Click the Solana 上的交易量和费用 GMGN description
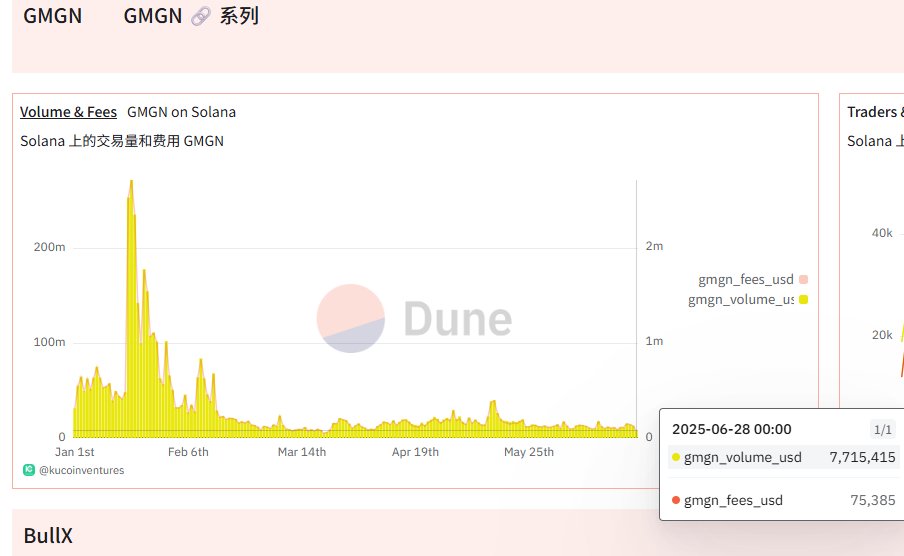The height and width of the screenshot is (556, 904). (122, 141)
